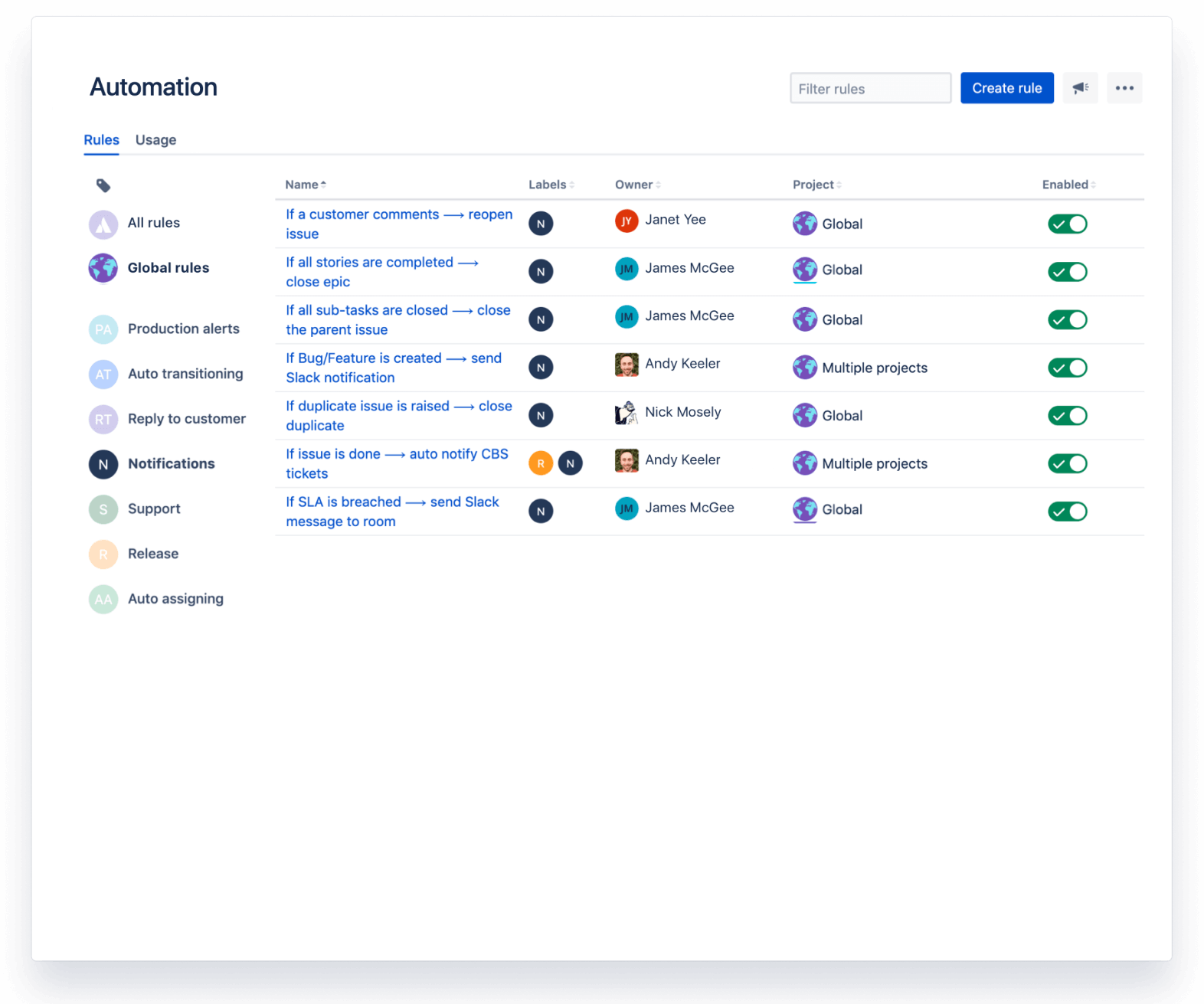Focus the Filter rules search field
This screenshot has height=1004, width=1204.
click(x=870, y=89)
